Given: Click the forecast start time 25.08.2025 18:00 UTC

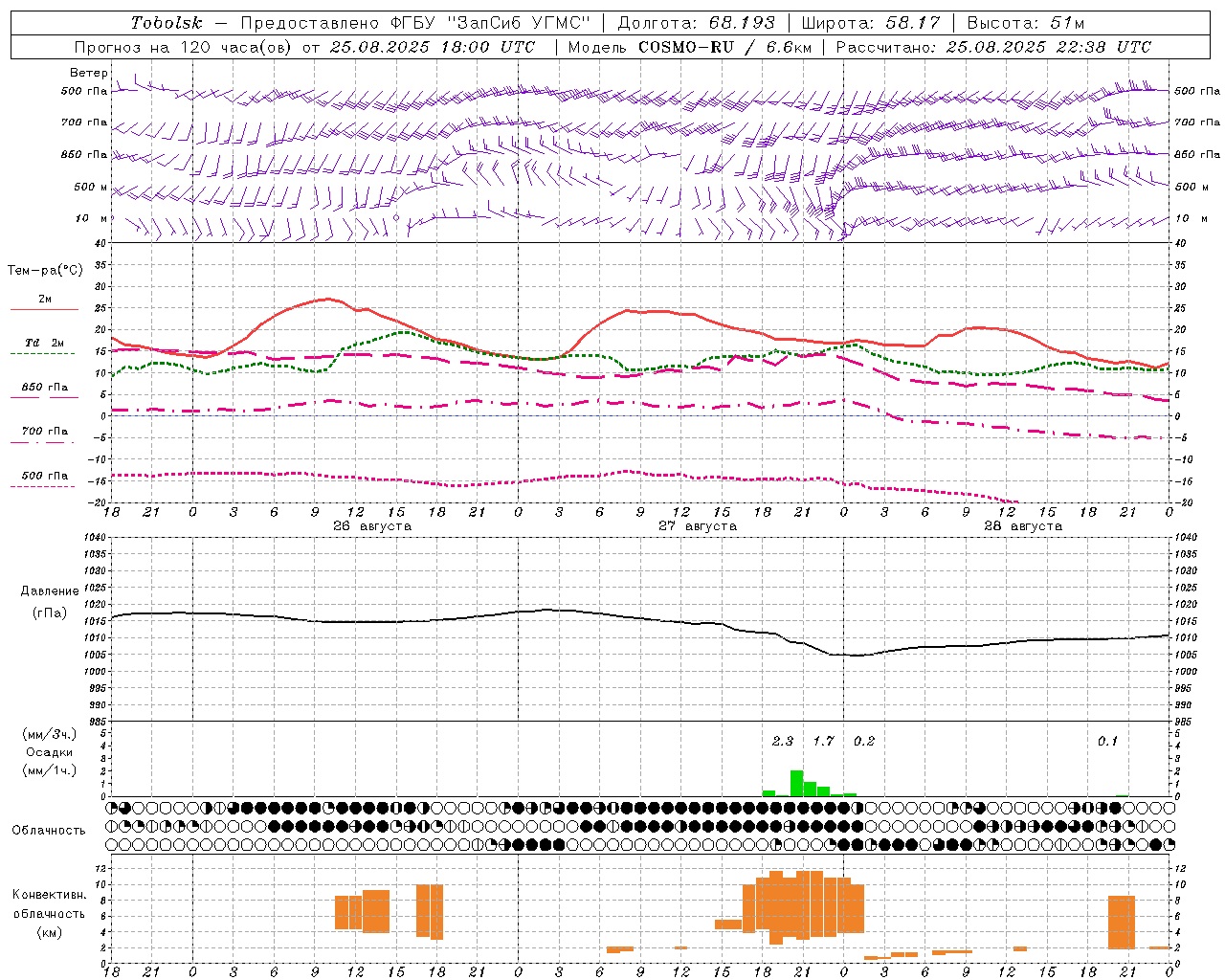Looking at the screenshot, I should (x=432, y=47).
